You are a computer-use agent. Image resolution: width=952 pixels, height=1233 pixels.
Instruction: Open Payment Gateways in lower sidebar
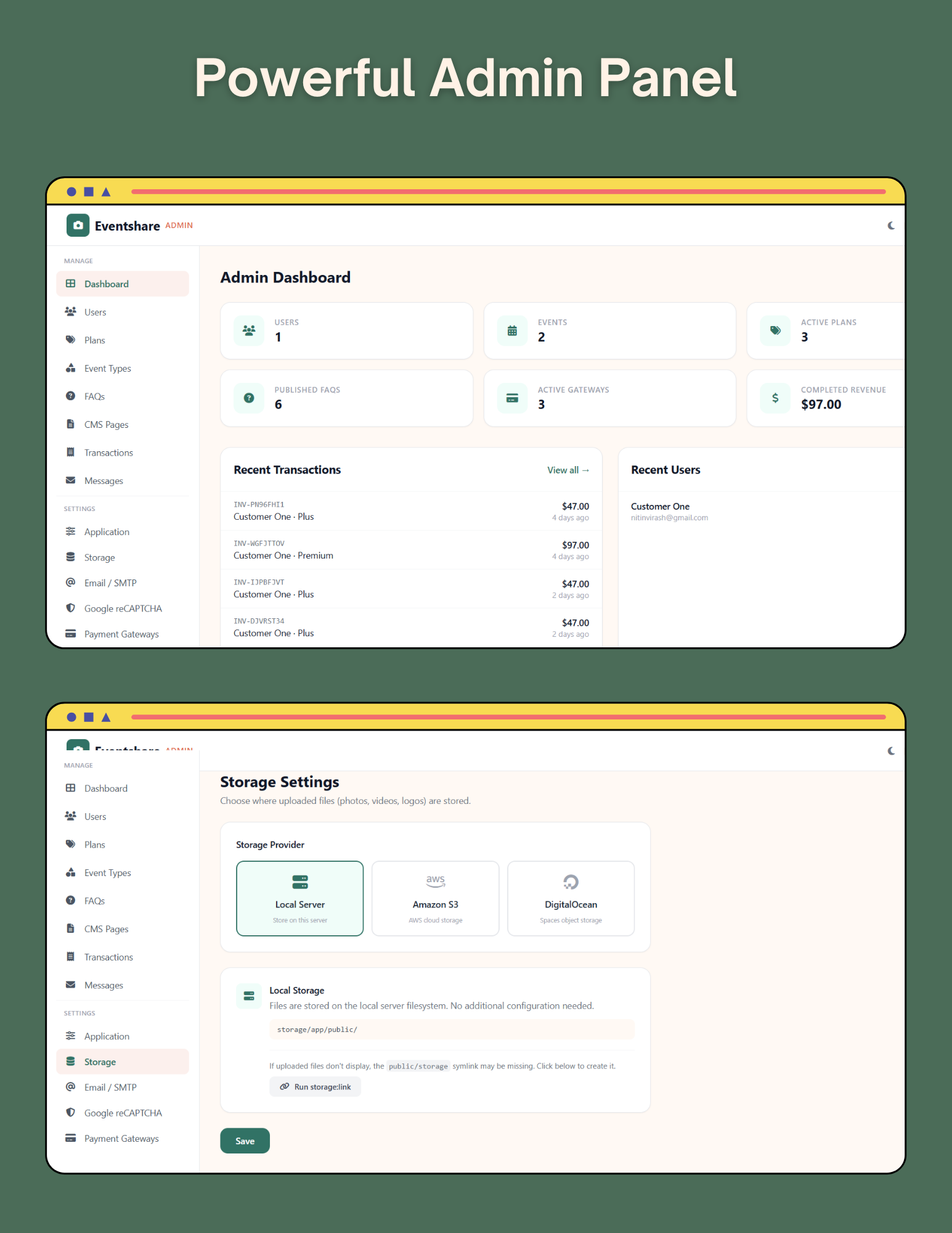(x=123, y=1139)
